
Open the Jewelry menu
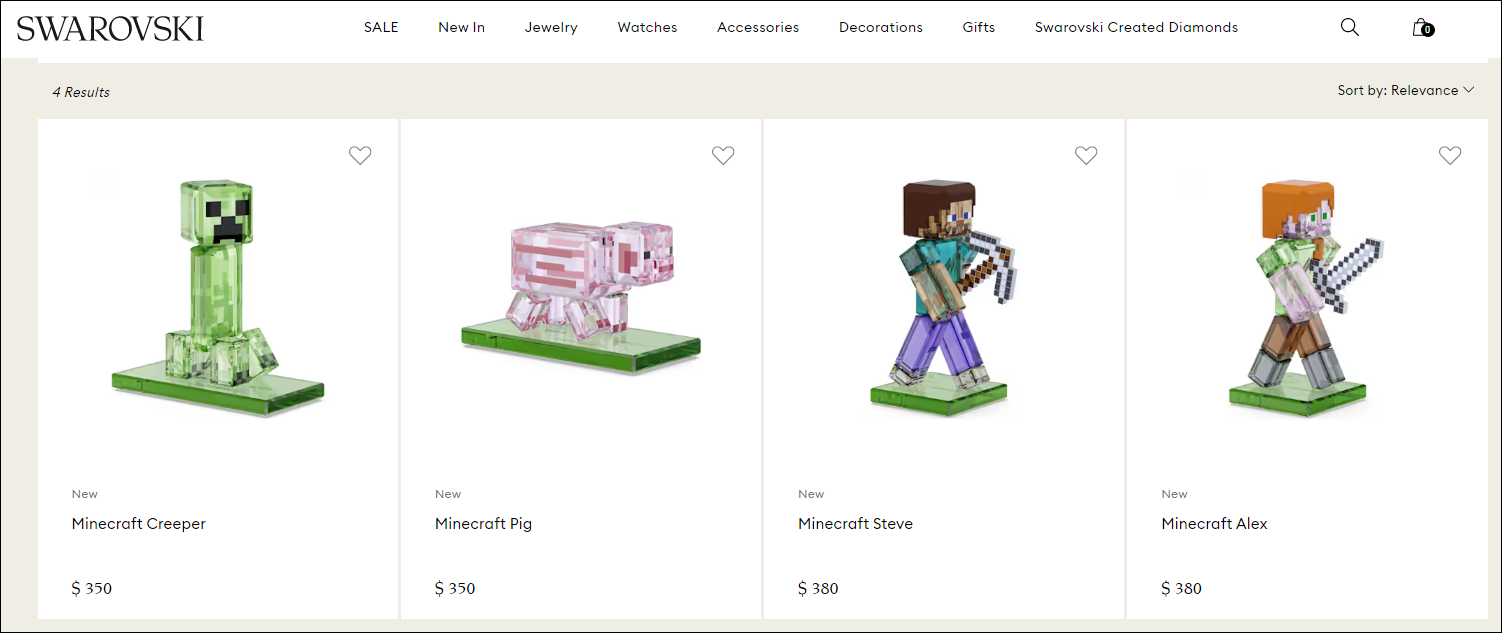tap(551, 27)
